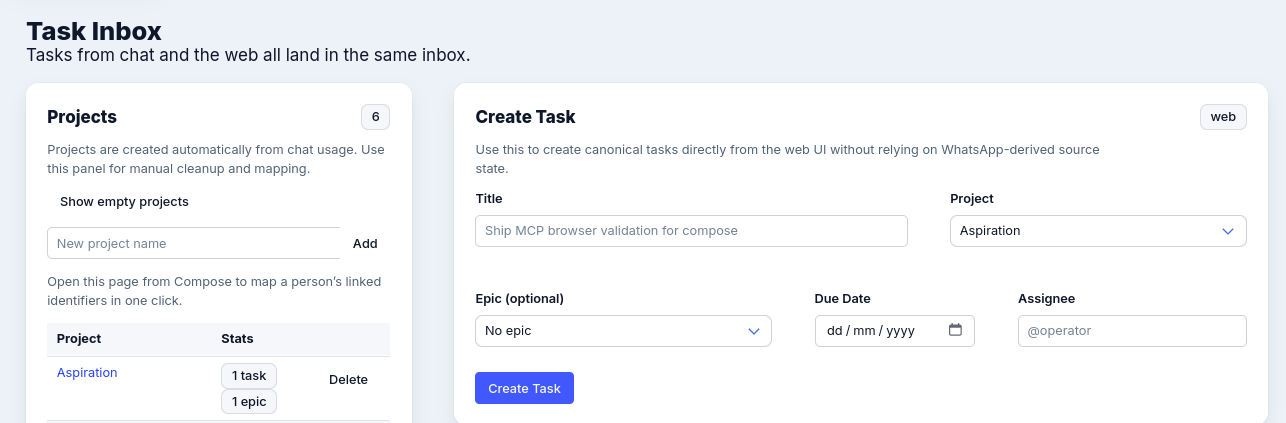Toggle Show empty projects option

[x=124, y=202]
